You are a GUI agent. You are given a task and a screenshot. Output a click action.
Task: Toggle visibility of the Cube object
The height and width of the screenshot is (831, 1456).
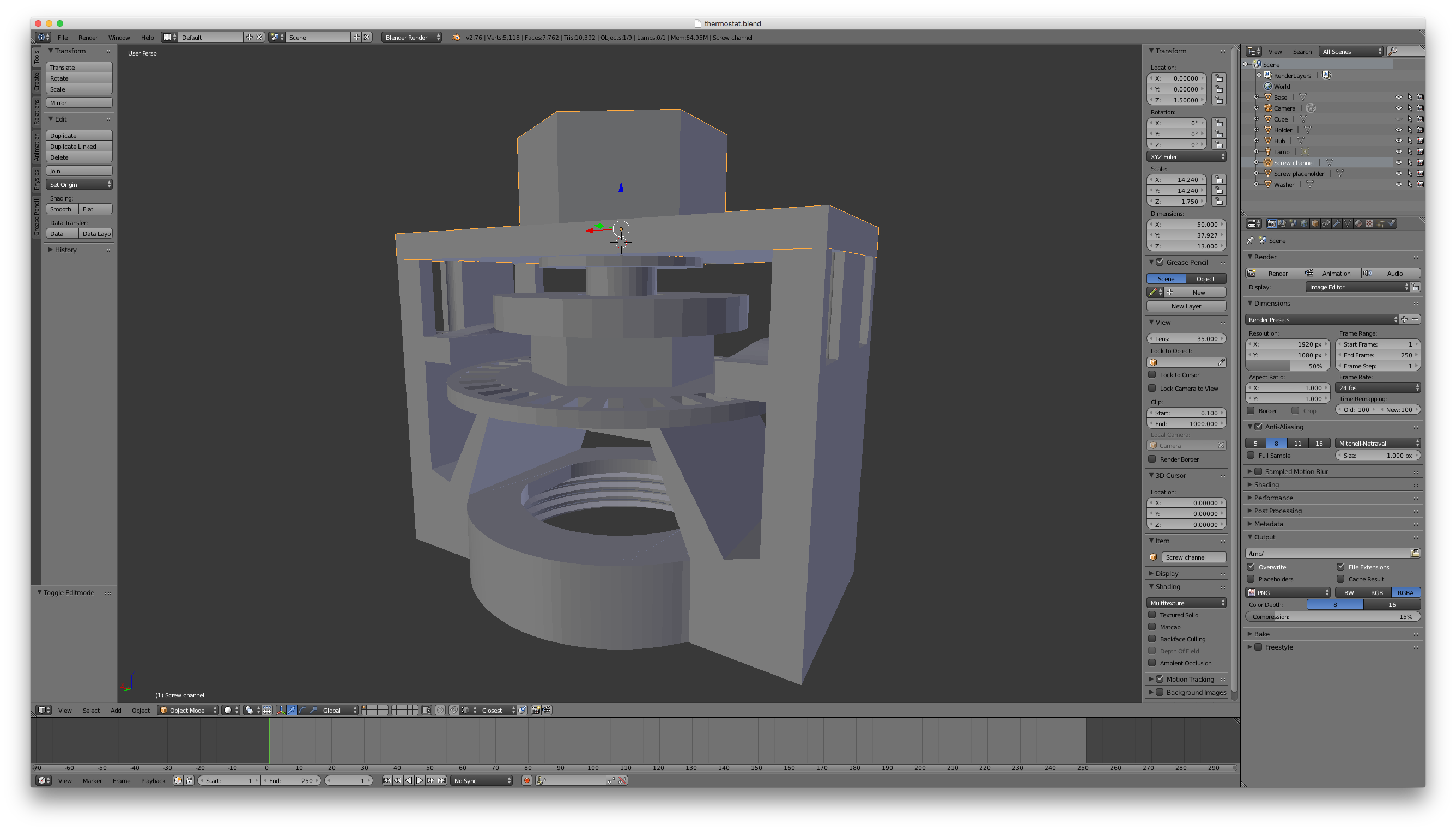point(1398,119)
